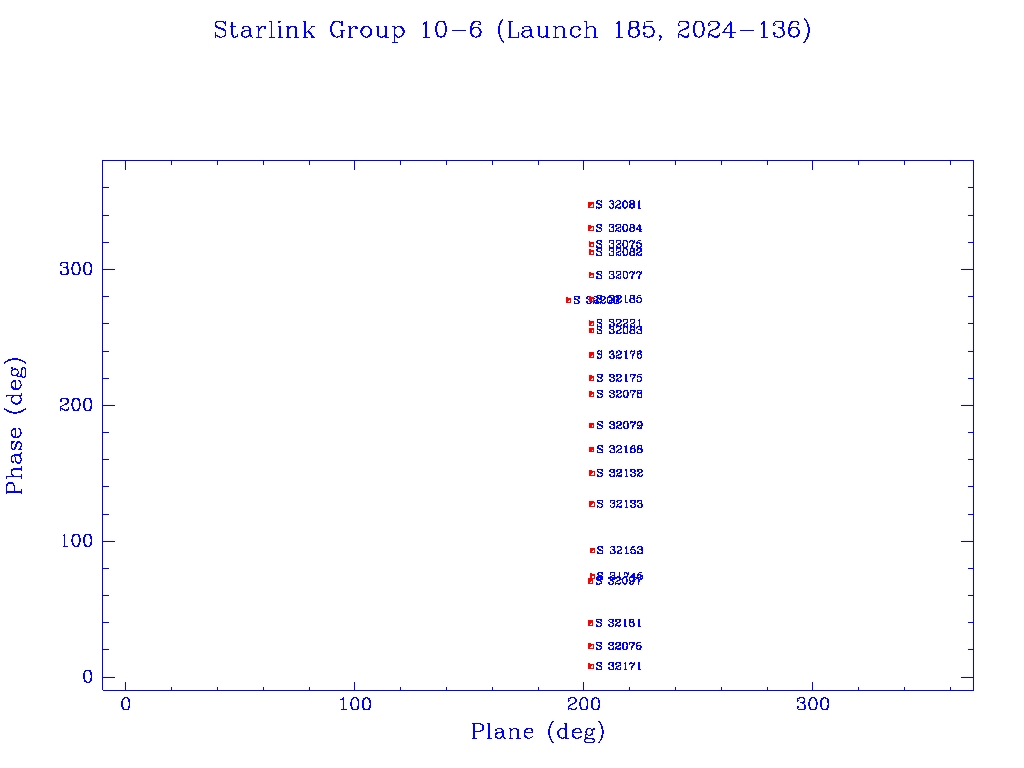The image size is (1024, 768).
Task: Click the S 32078 data label
Action: (x=619, y=394)
